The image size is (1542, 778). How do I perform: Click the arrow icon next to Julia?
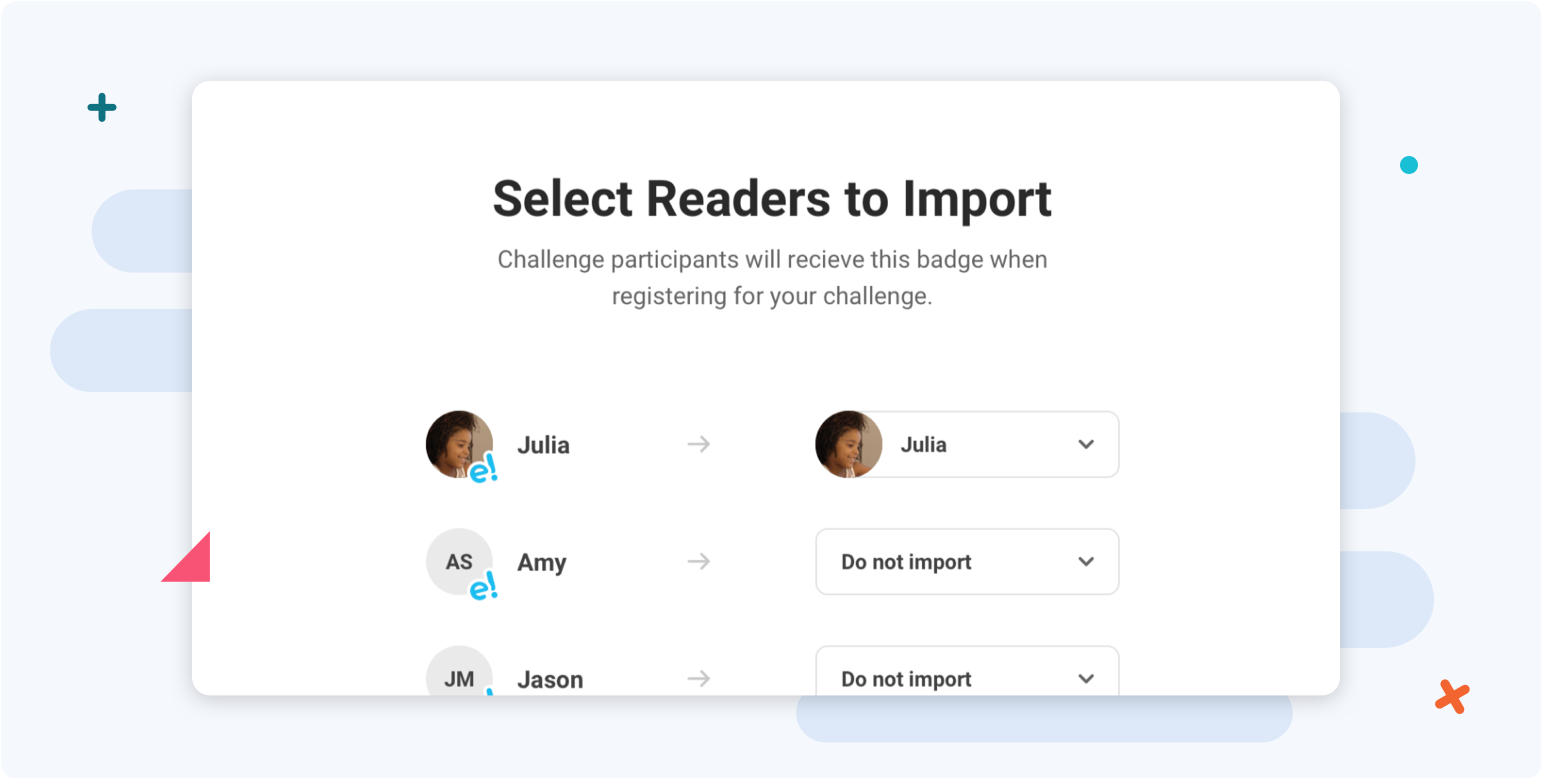pos(699,444)
